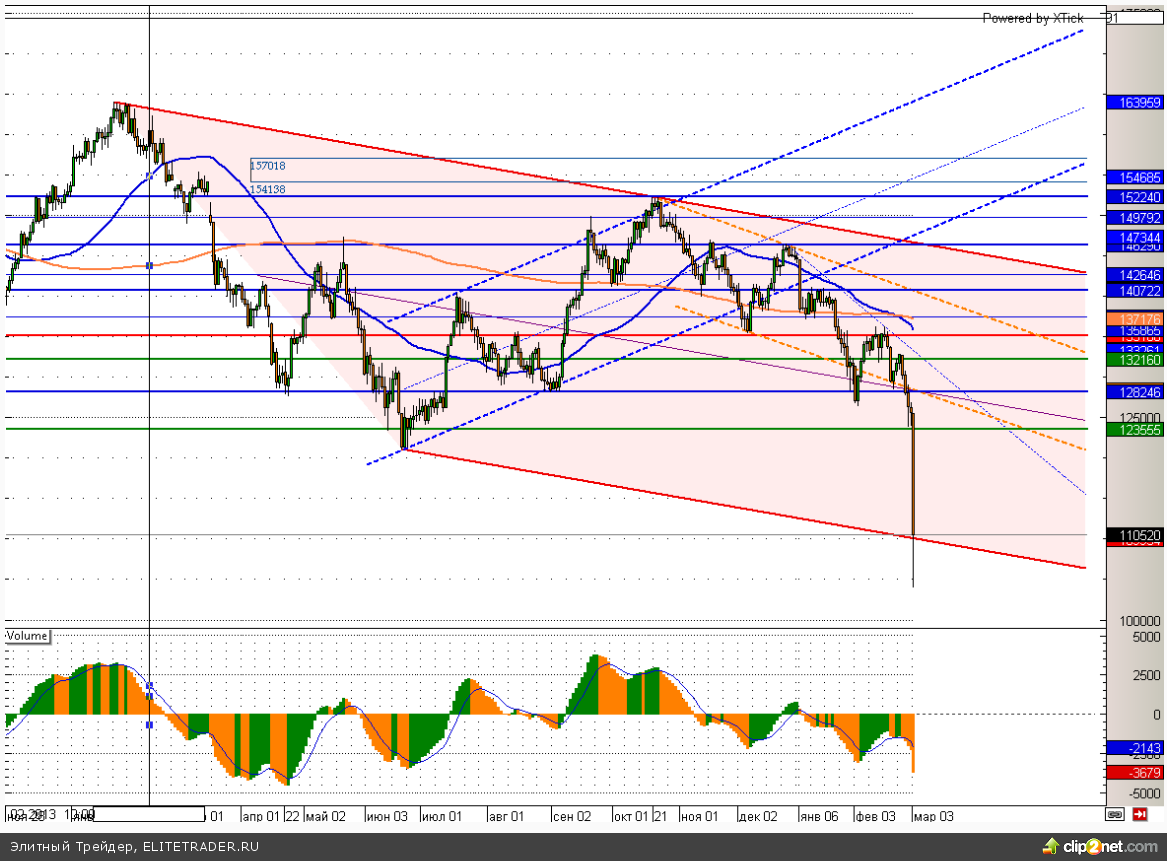1167x861 pixels.
Task: Click the 'мар 03' date on time axis
Action: tap(934, 816)
